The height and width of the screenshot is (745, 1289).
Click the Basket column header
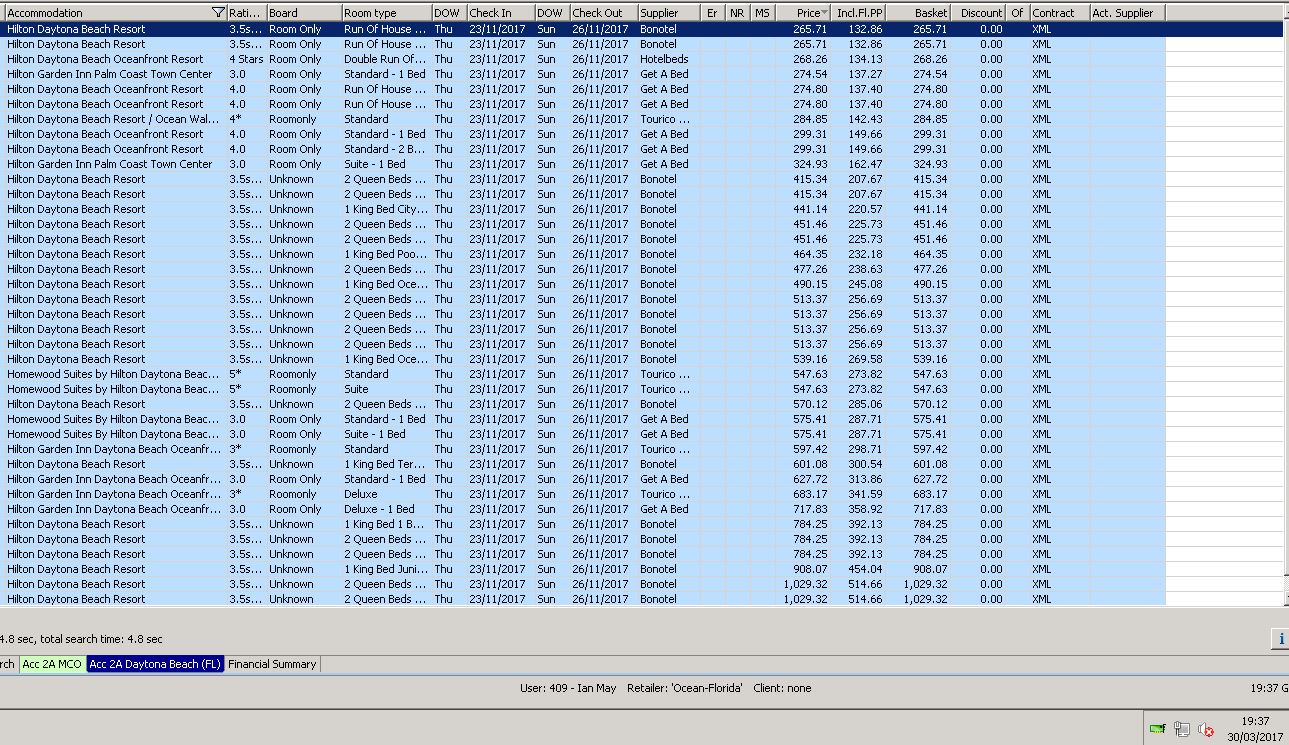pos(918,13)
